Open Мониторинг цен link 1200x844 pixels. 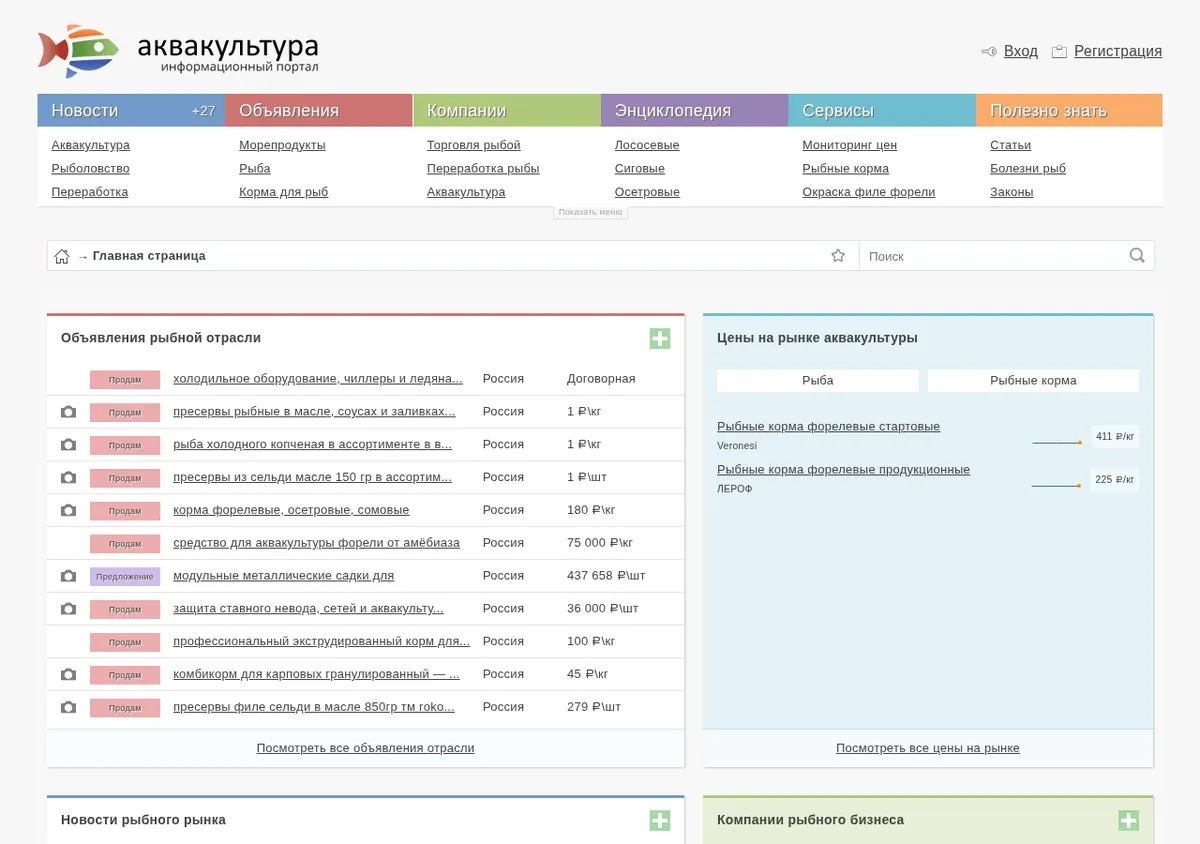pos(850,145)
